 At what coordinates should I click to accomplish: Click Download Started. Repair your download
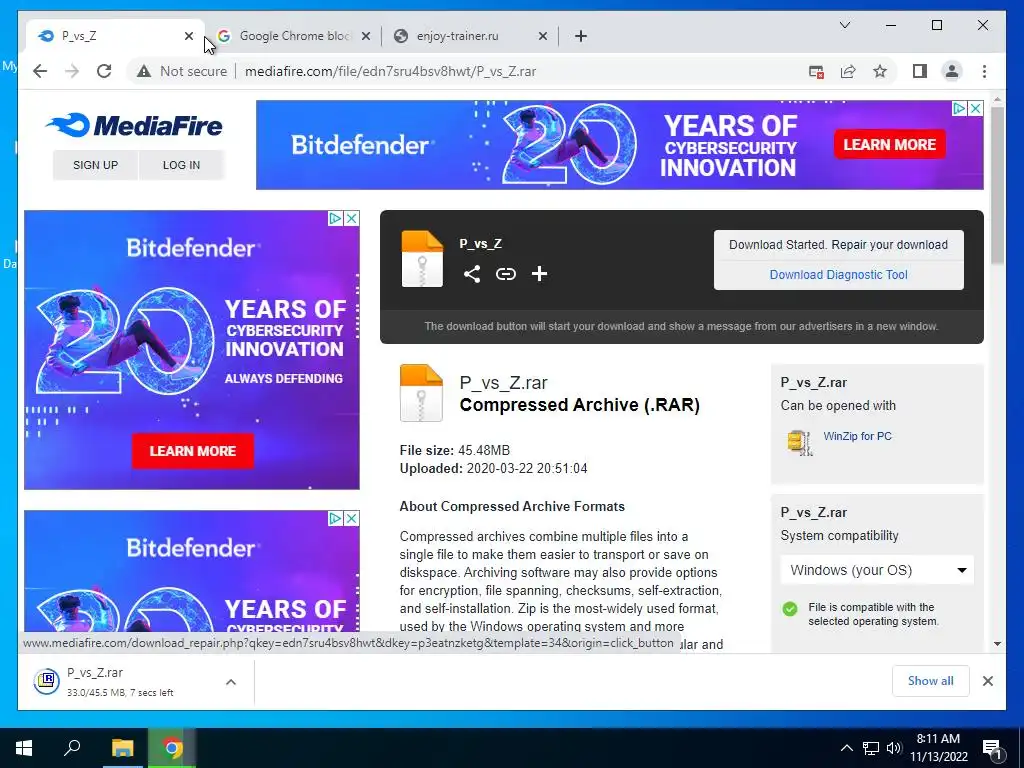838,244
